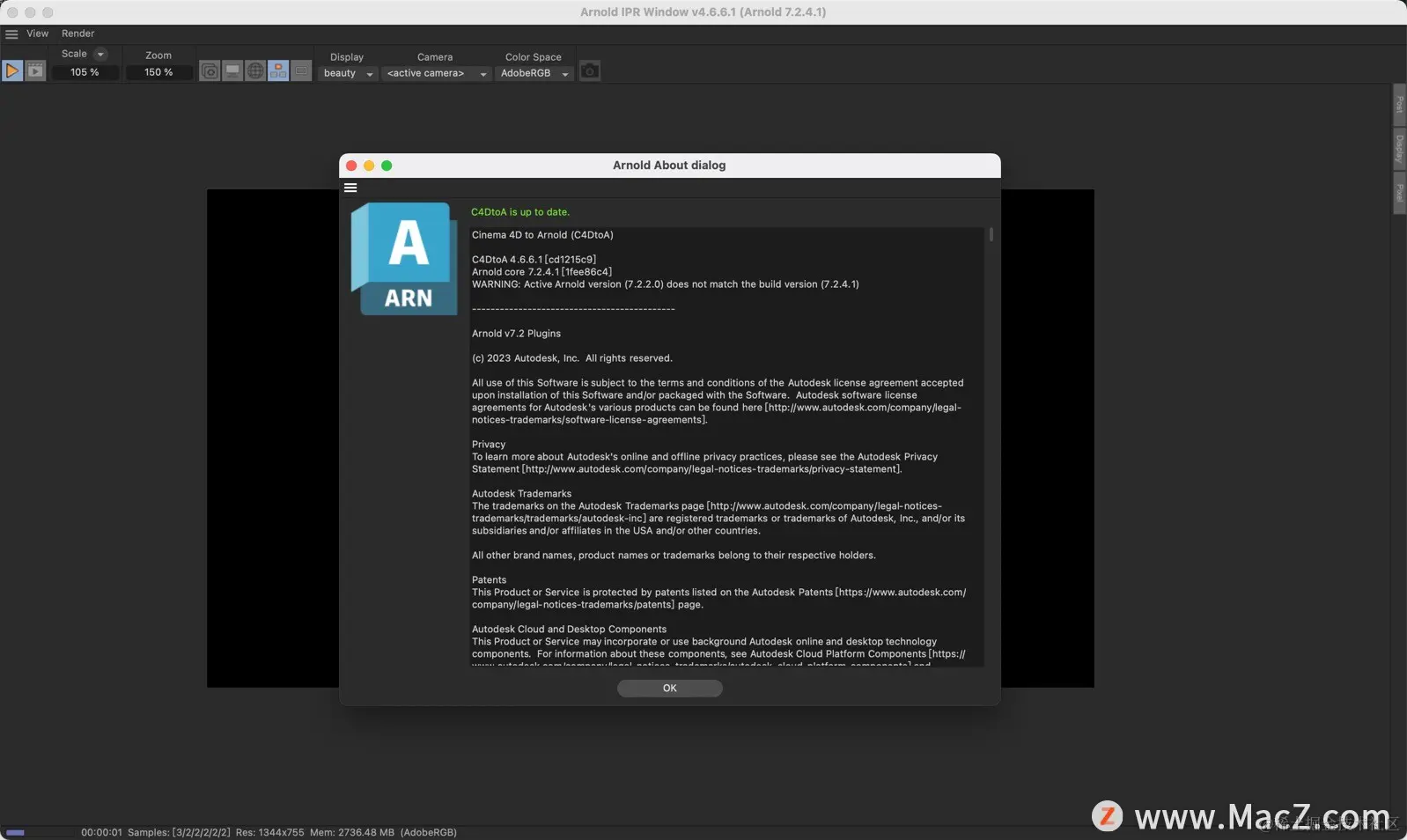1407x840 pixels.
Task: Open the hamburger menu in About dialog
Action: coord(350,188)
